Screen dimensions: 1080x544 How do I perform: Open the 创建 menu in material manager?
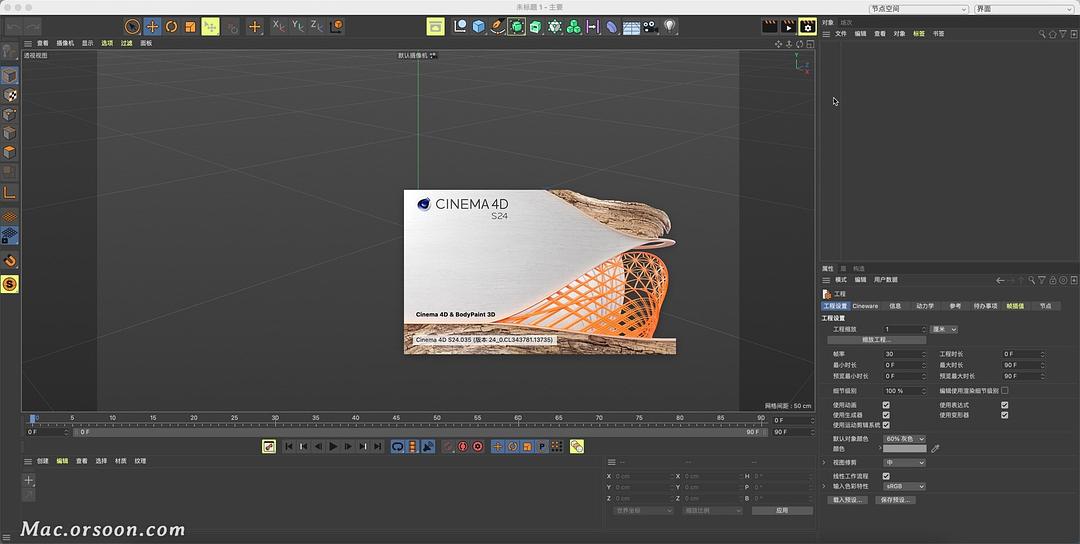pyautogui.click(x=43, y=461)
